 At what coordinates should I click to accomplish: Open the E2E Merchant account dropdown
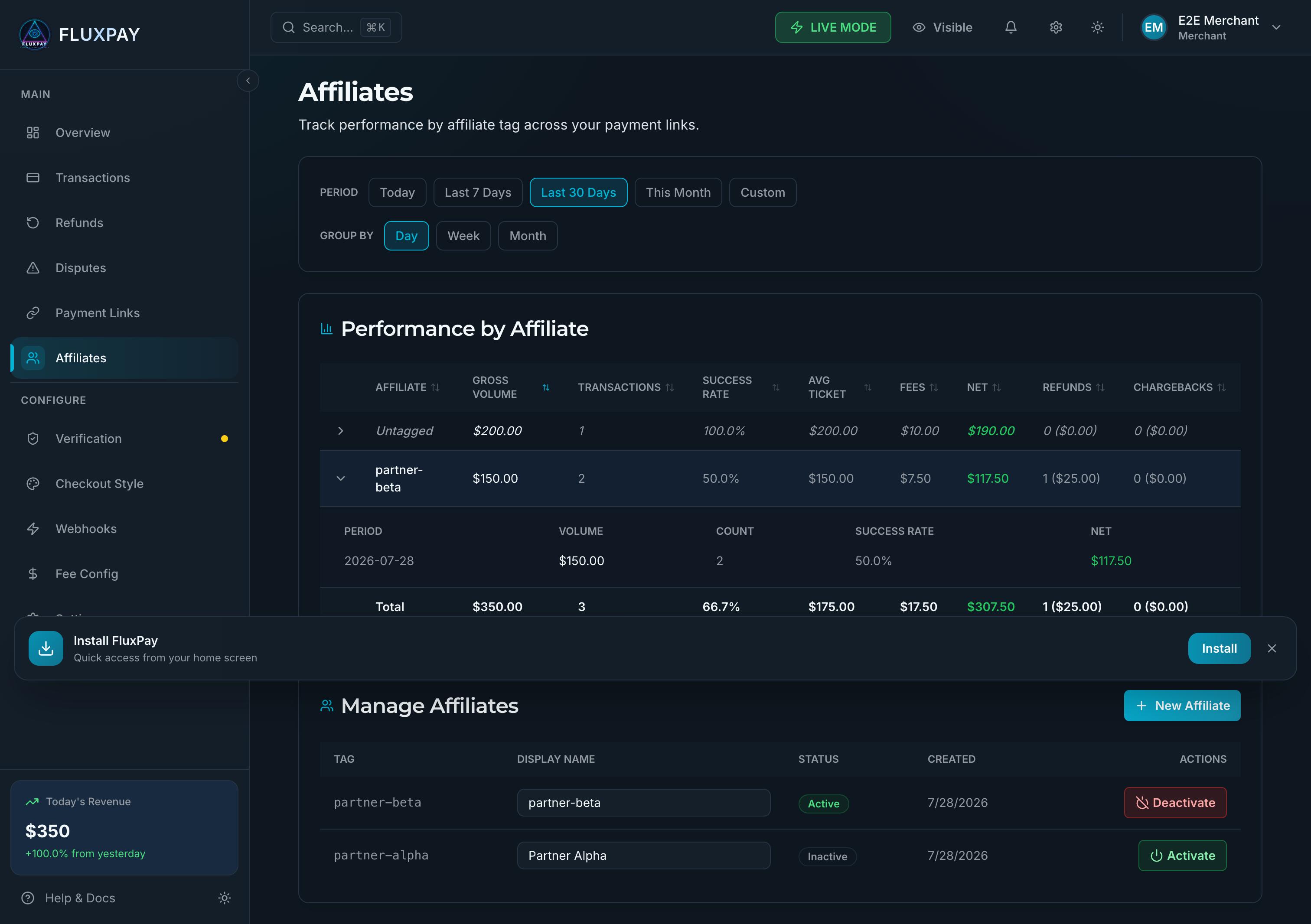[1212, 27]
